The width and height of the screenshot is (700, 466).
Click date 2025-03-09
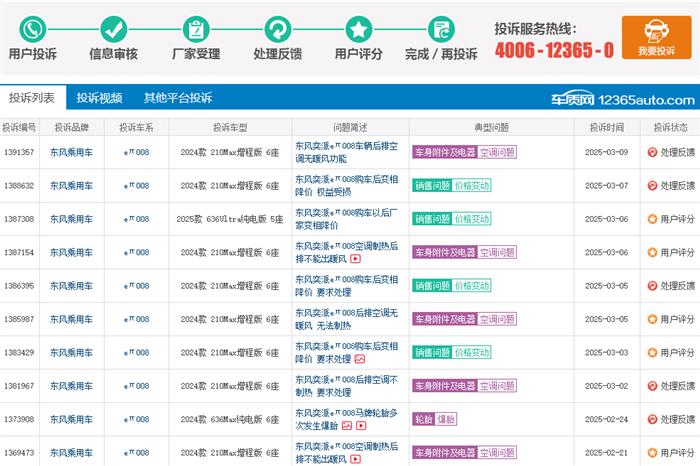tap(606, 152)
